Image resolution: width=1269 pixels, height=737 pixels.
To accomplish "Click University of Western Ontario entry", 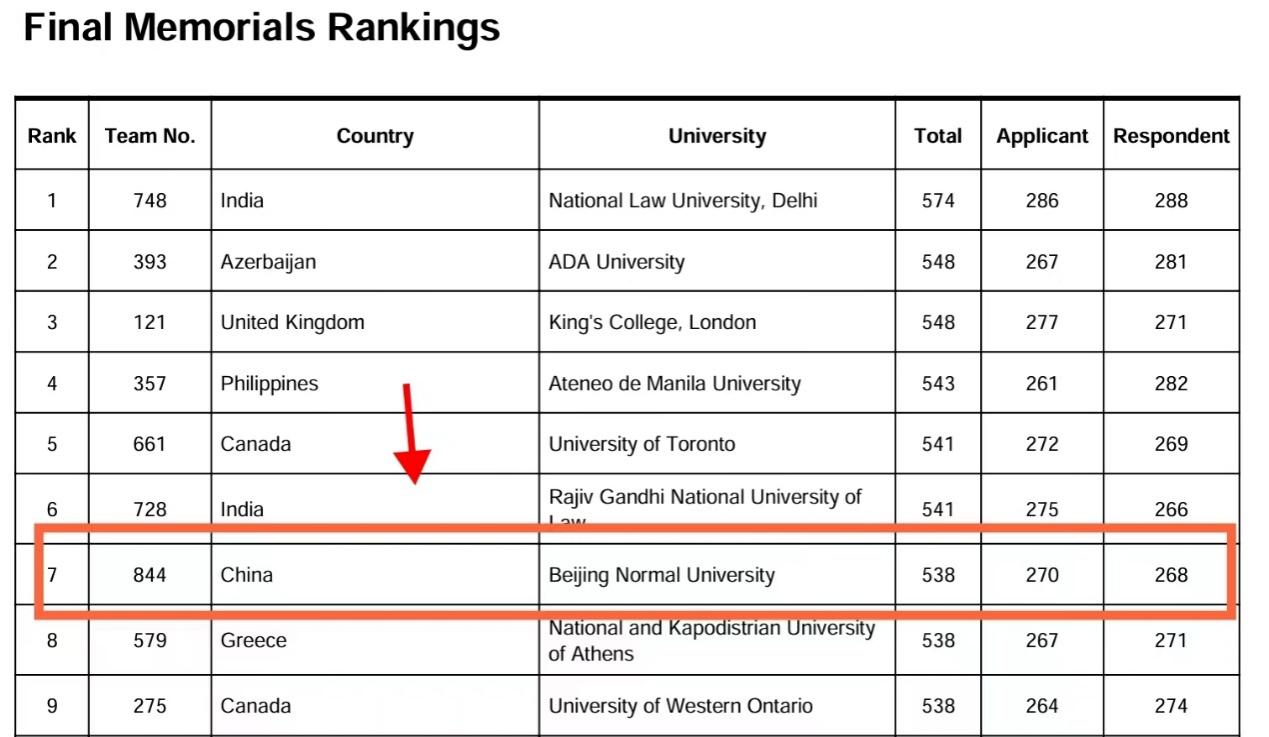I will click(681, 706).
